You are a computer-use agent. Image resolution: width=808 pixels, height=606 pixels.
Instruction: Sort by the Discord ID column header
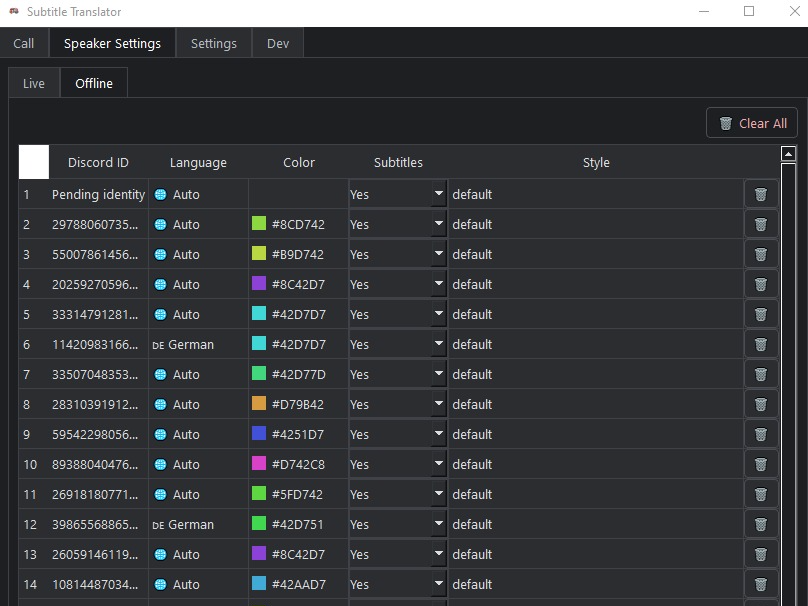[x=98, y=162]
